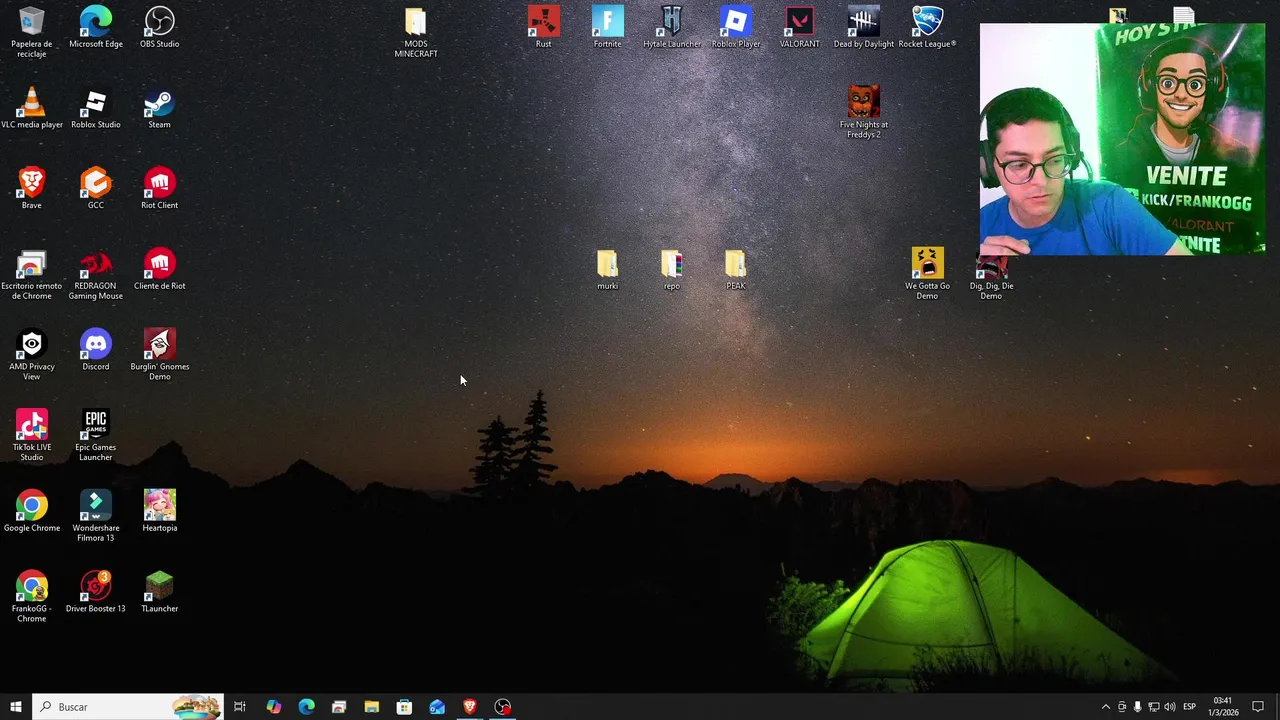The height and width of the screenshot is (720, 1280).
Task: Click the microphone tray icon
Action: 1137,707
